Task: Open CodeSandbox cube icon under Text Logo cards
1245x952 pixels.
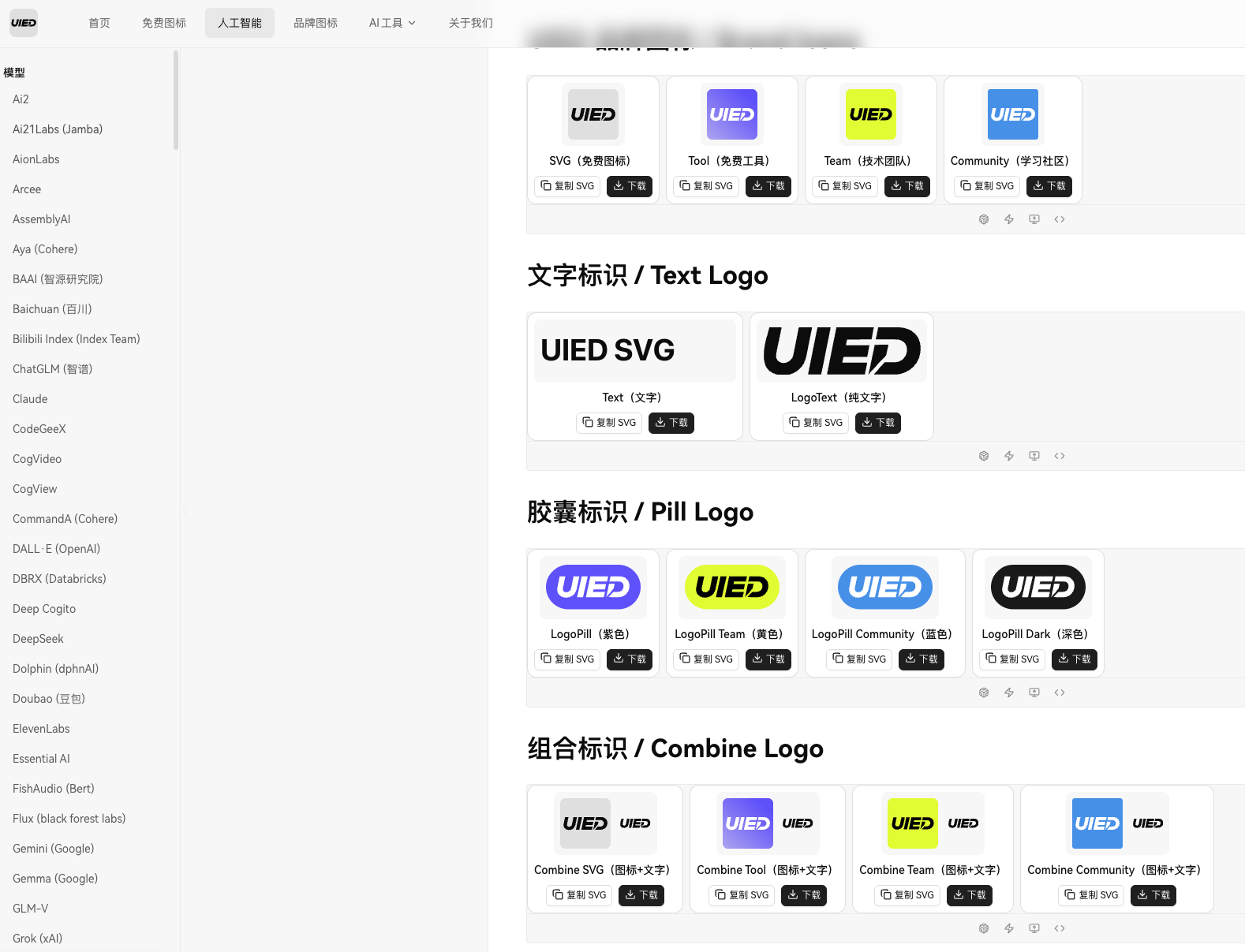Action: tap(984, 456)
